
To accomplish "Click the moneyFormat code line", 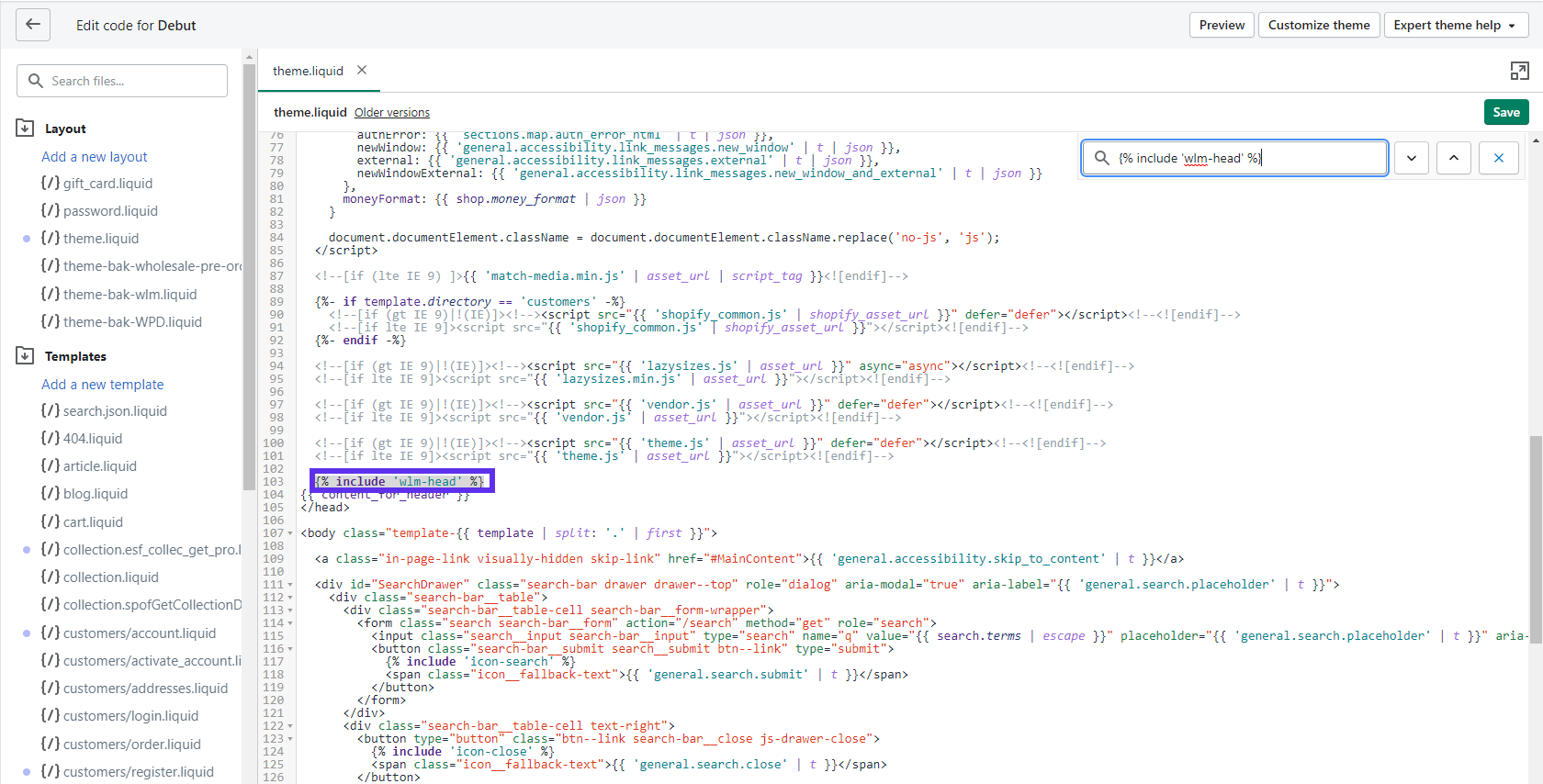I will point(494,199).
